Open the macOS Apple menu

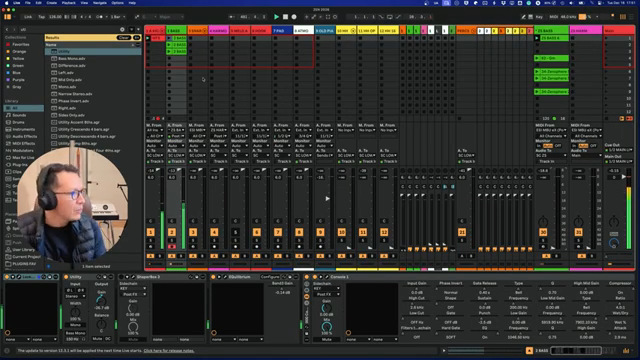tap(6, 2)
